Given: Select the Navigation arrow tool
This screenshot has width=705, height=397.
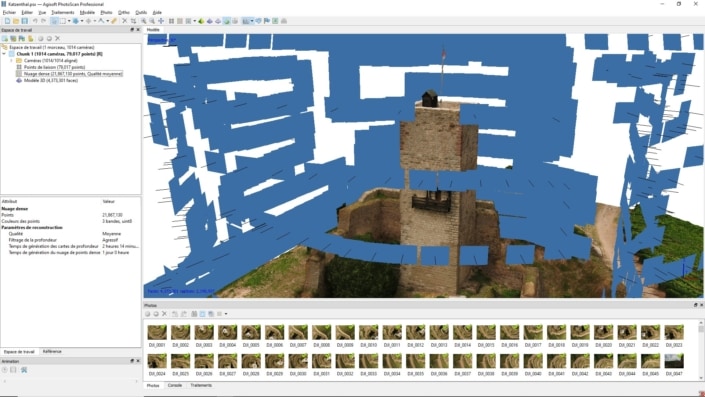Looking at the screenshot, I should point(54,21).
